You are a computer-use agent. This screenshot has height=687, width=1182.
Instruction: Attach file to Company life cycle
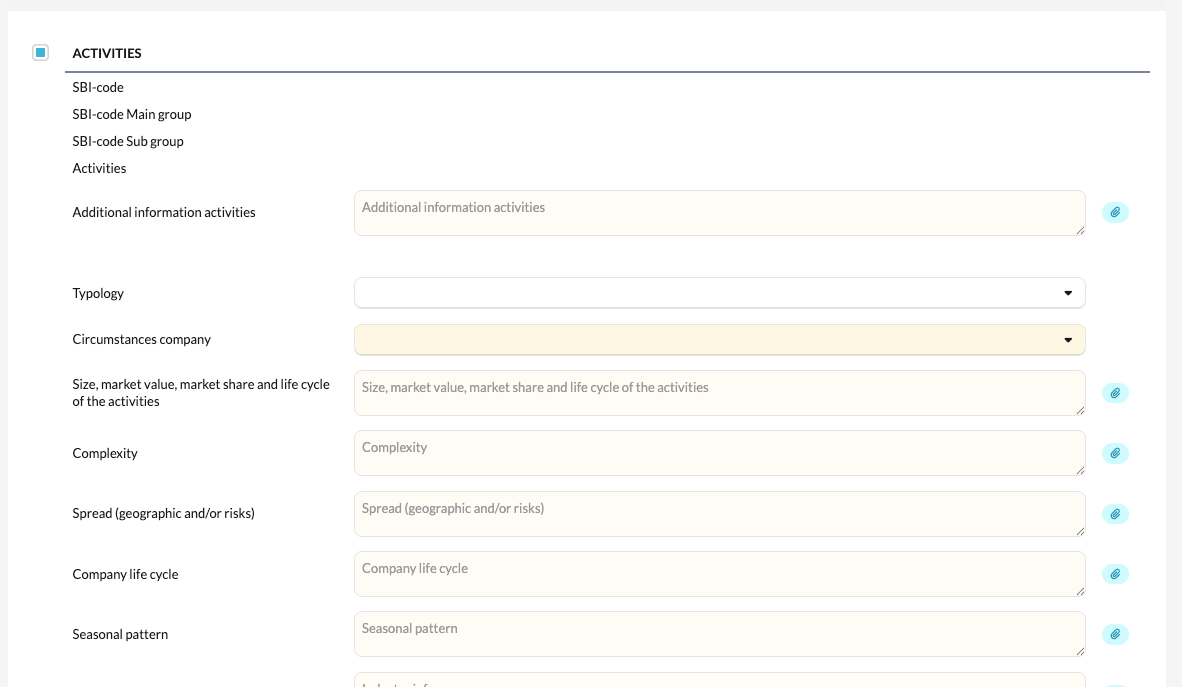tap(1115, 574)
